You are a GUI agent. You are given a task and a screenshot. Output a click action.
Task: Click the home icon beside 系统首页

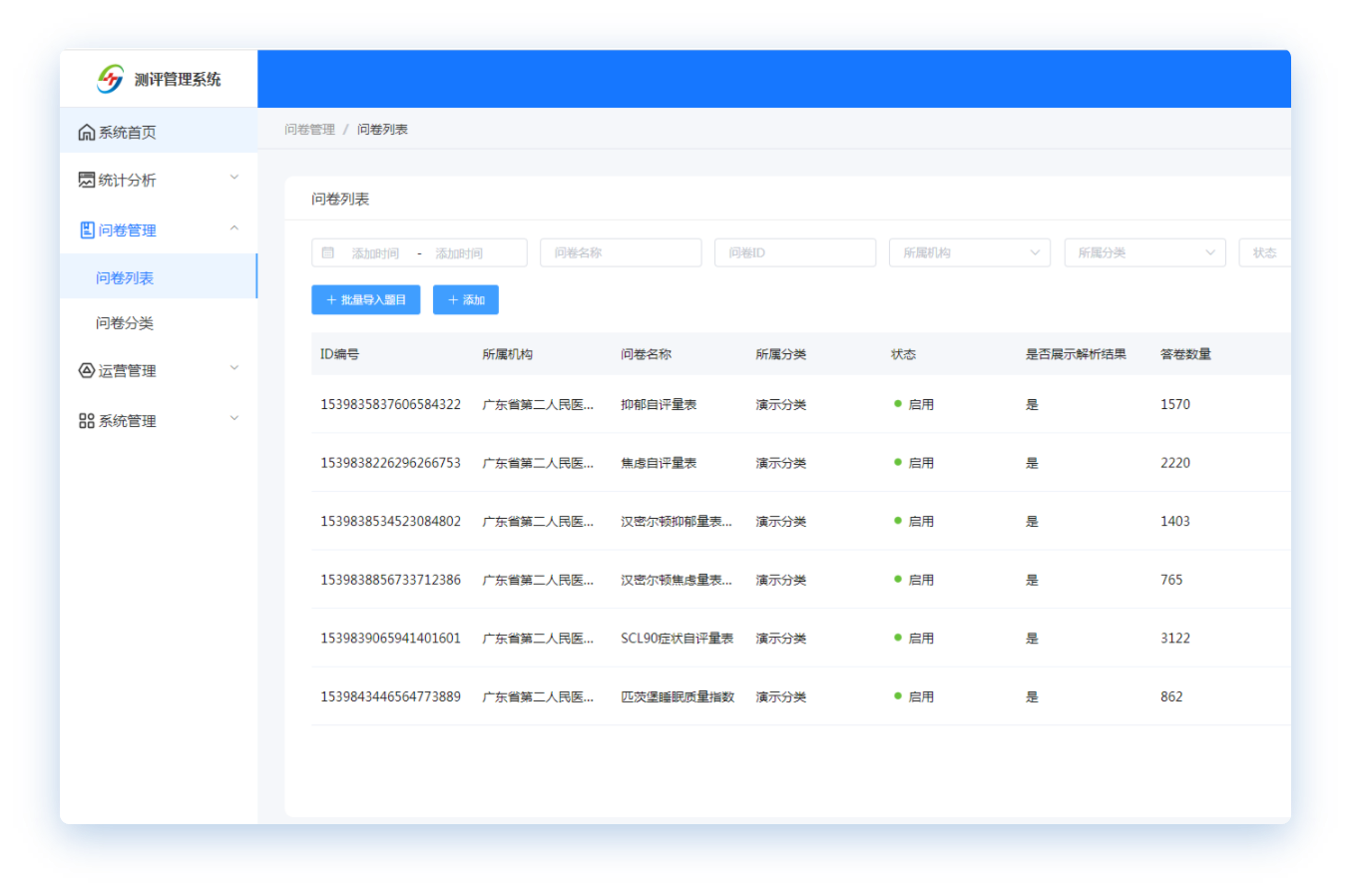point(87,133)
